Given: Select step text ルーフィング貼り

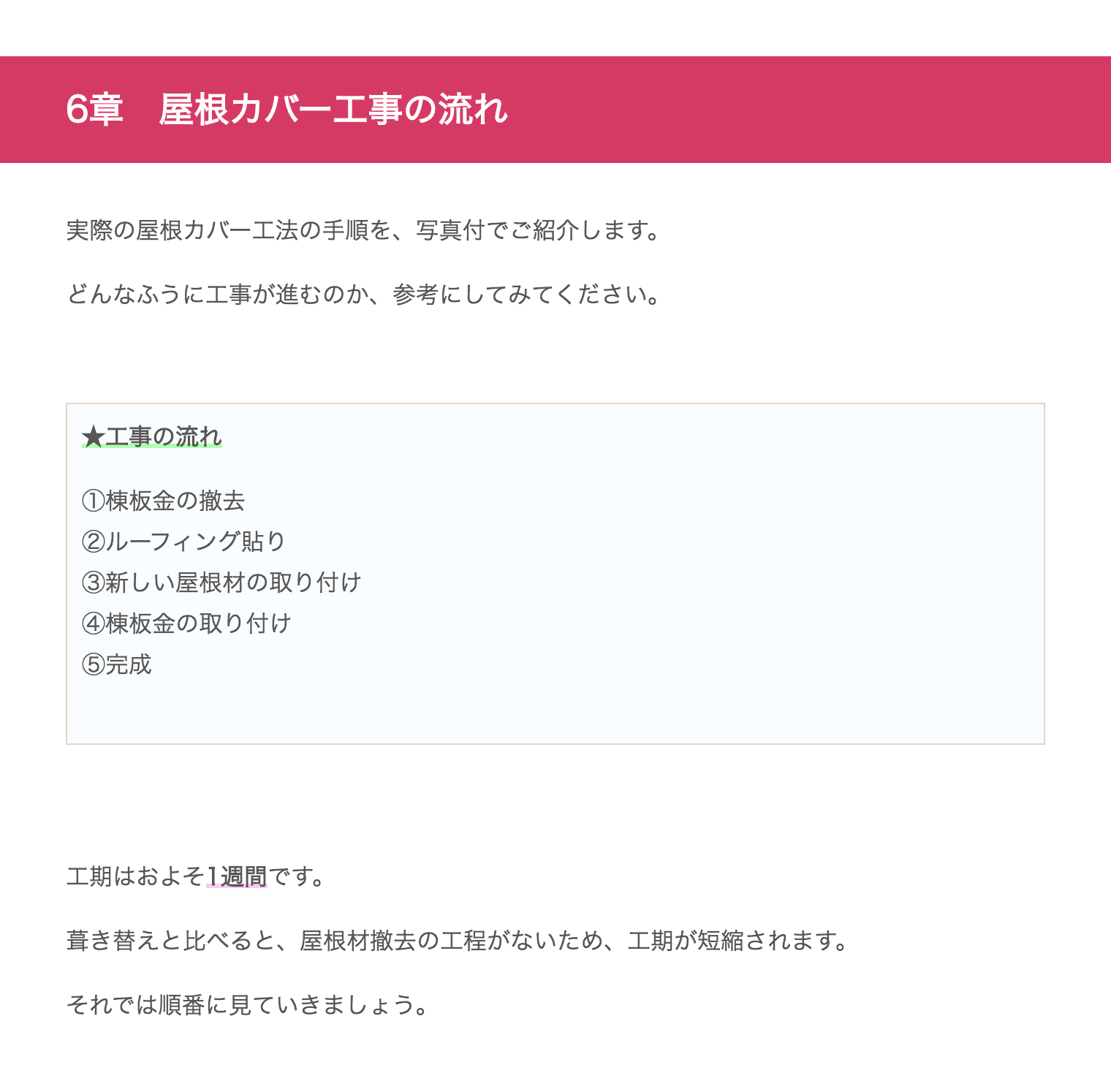Looking at the screenshot, I should pos(195,542).
